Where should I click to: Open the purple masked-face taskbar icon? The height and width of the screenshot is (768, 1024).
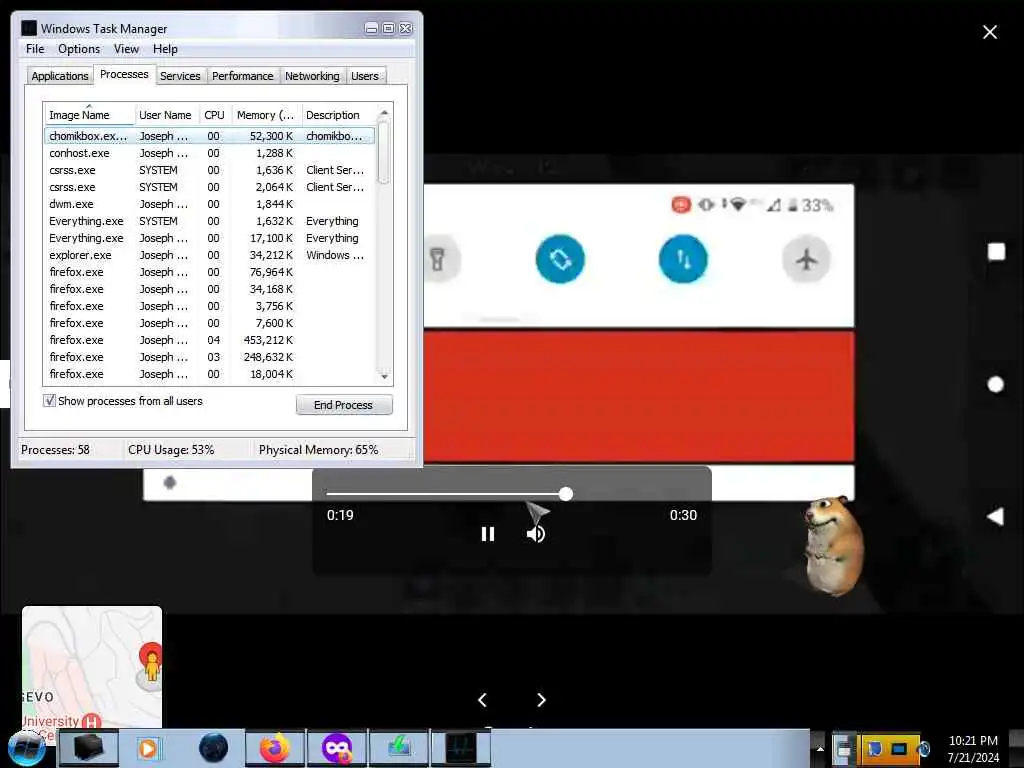[x=336, y=748]
